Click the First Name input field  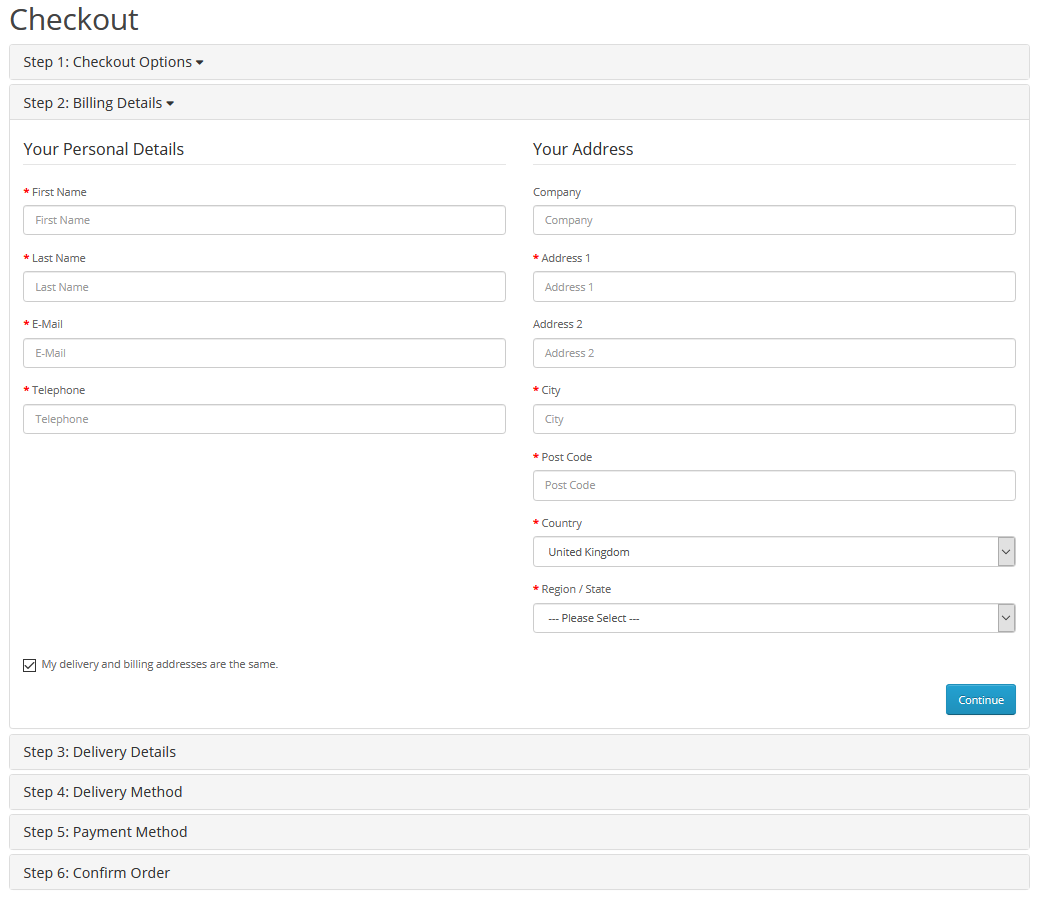pyautogui.click(x=264, y=220)
